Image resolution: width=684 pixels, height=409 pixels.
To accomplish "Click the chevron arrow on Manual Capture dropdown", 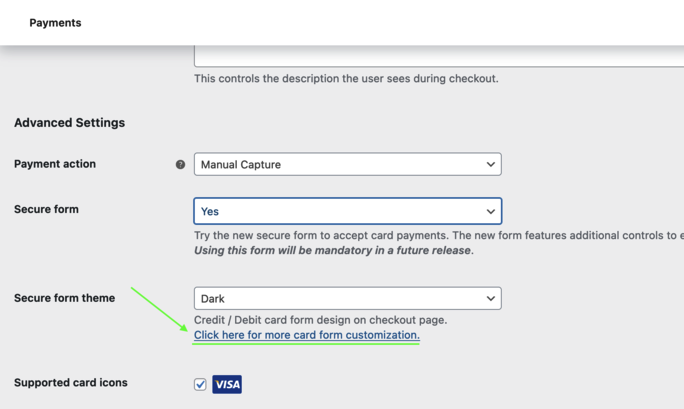I will (x=490, y=165).
